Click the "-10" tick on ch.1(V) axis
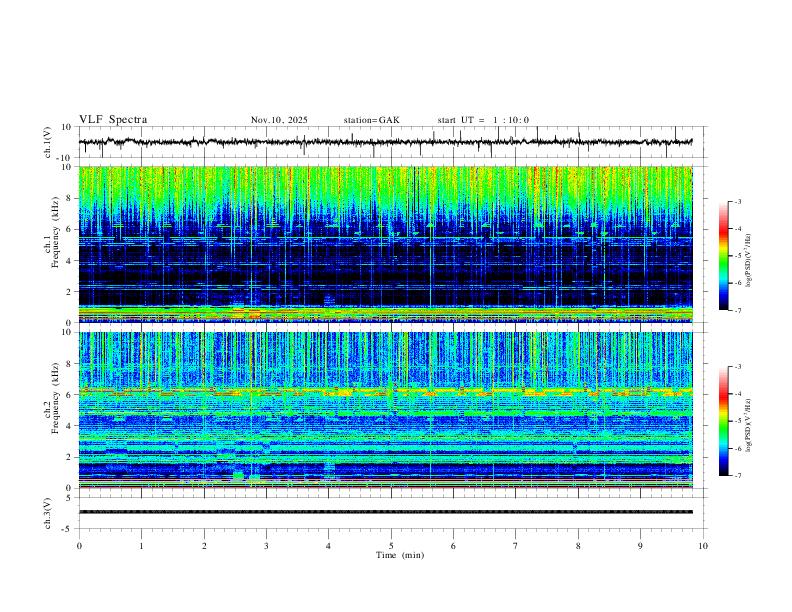Image resolution: width=792 pixels, height=612 pixels. click(x=66, y=158)
